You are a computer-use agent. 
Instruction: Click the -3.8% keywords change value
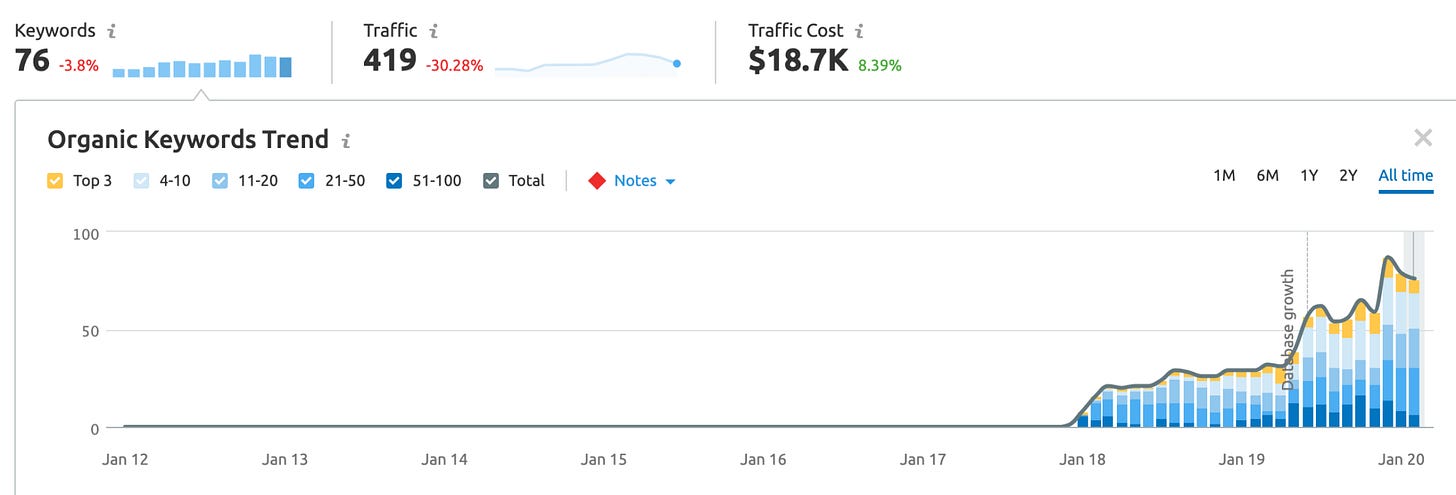click(78, 66)
